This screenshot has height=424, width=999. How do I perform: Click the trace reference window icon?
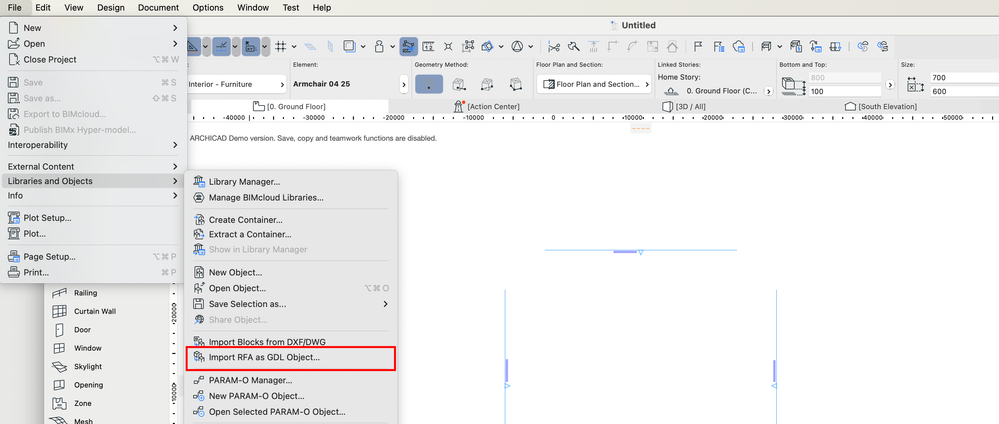click(349, 47)
